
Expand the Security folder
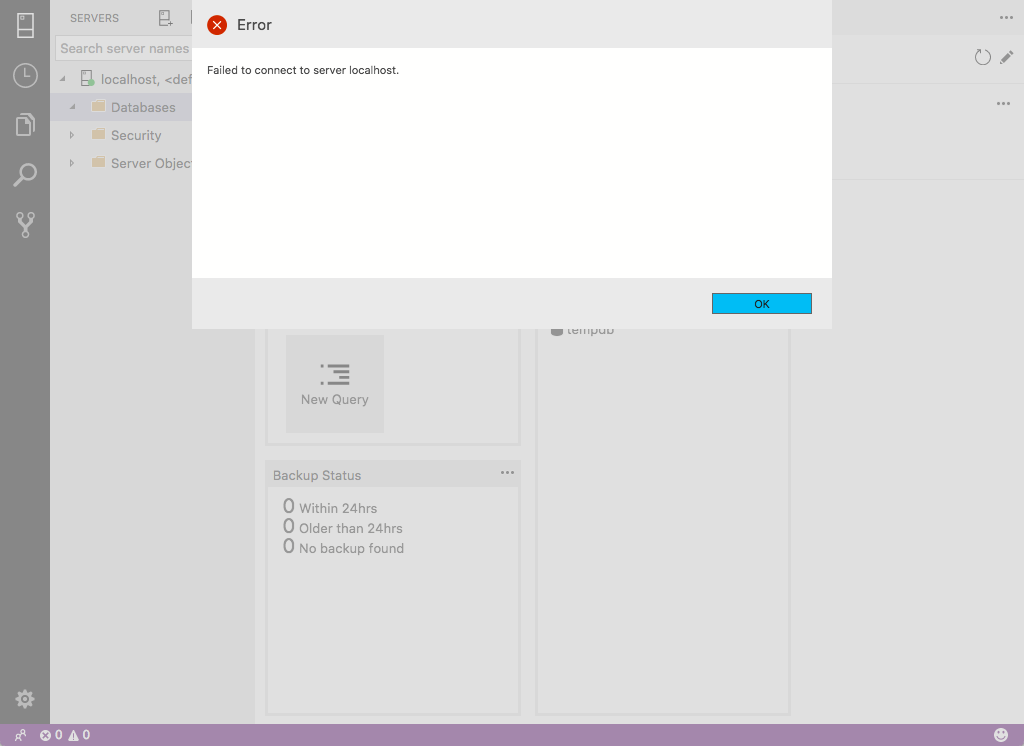(71, 135)
